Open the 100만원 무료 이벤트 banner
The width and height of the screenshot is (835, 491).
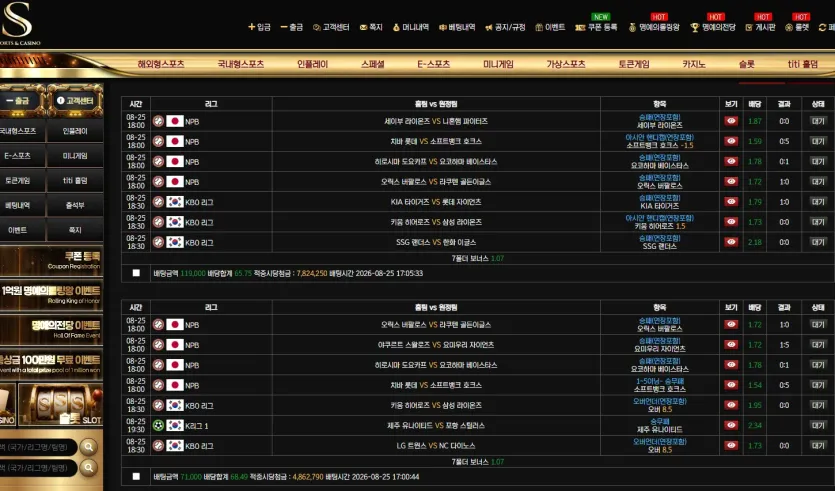click(51, 364)
